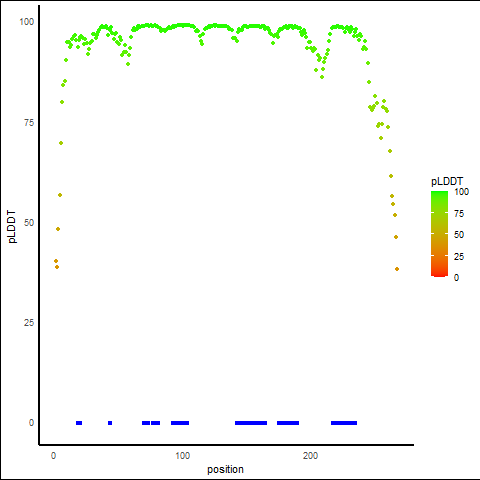The image size is (480, 480).
Task: Click the y-axis tick label 50
Action: click(29, 223)
